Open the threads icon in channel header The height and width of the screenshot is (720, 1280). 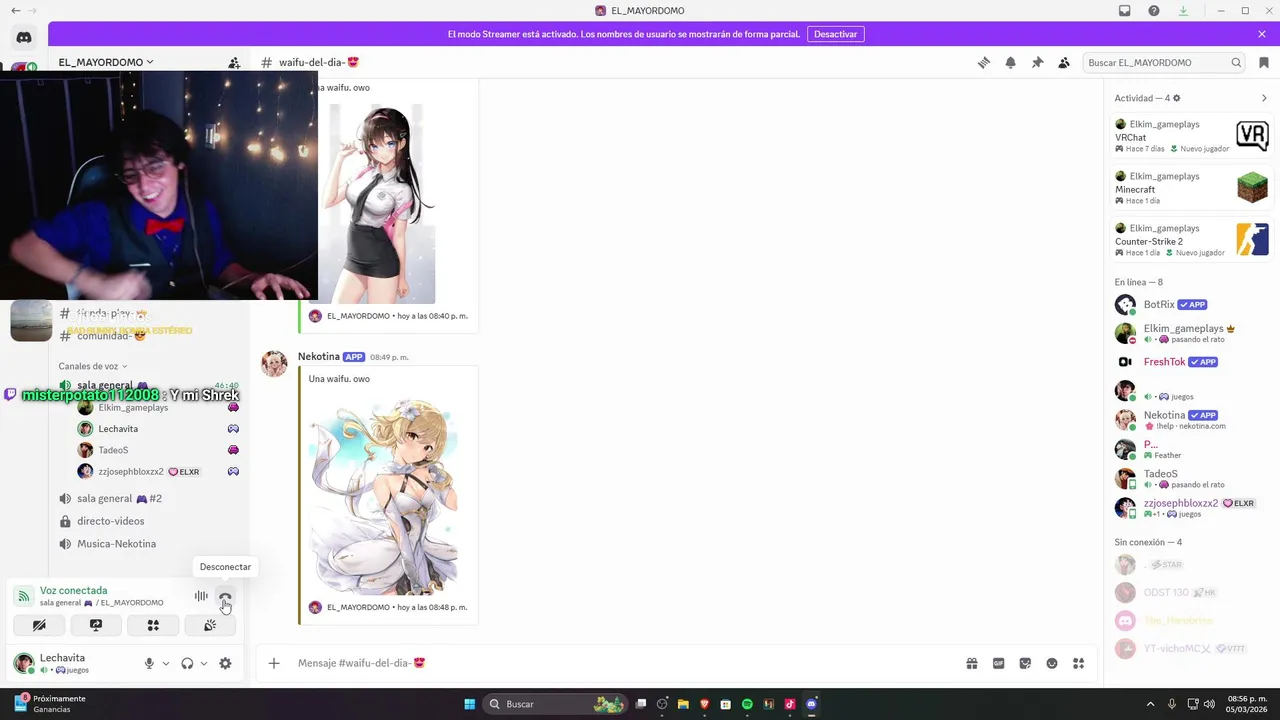pyautogui.click(x=984, y=62)
